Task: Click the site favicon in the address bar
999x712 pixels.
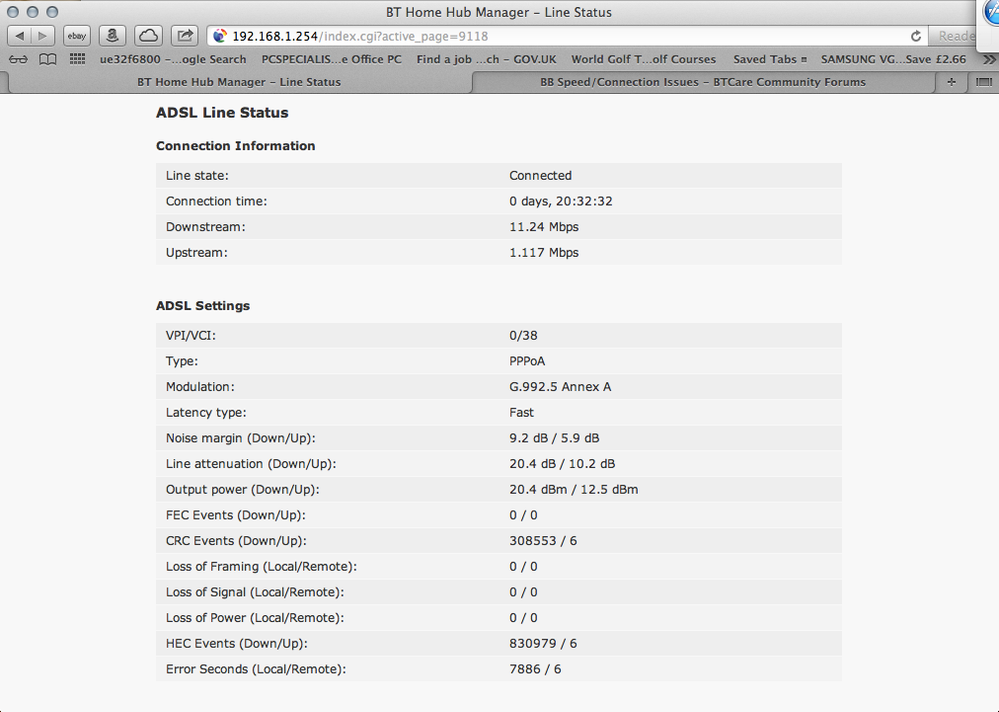Action: click(220, 36)
